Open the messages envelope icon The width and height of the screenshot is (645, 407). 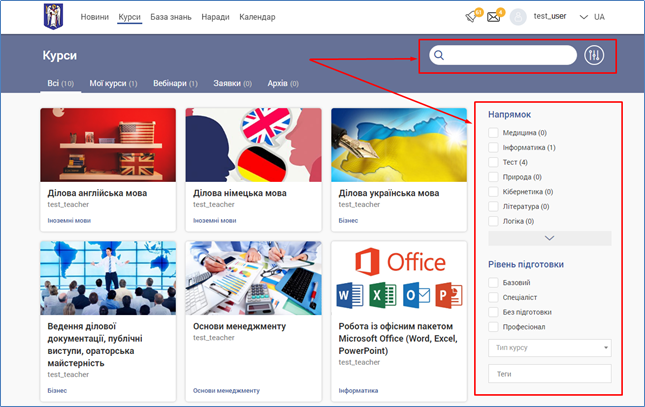tap(493, 17)
